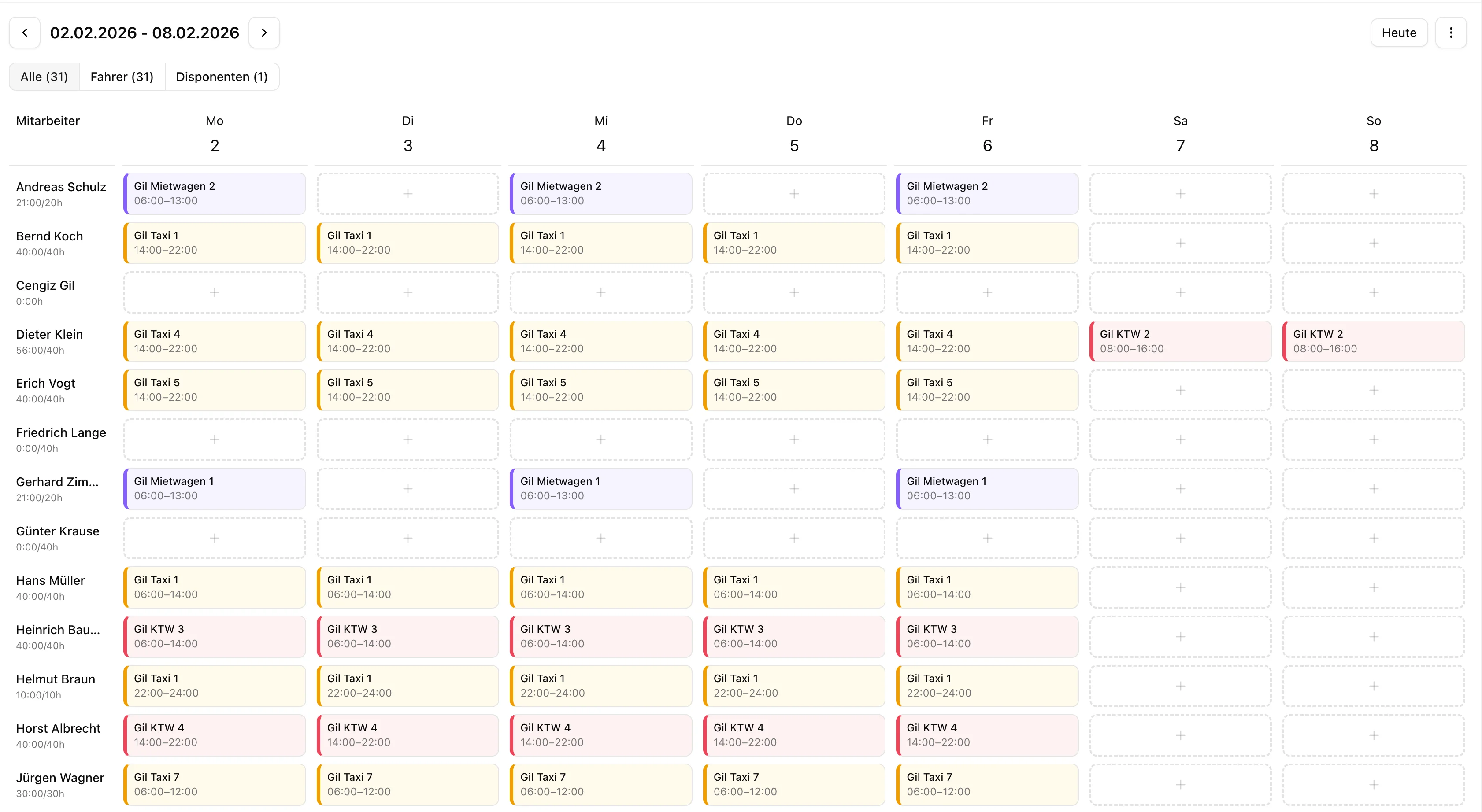The image size is (1482, 812).
Task: Select the Alle (31) tab
Action: click(x=44, y=77)
